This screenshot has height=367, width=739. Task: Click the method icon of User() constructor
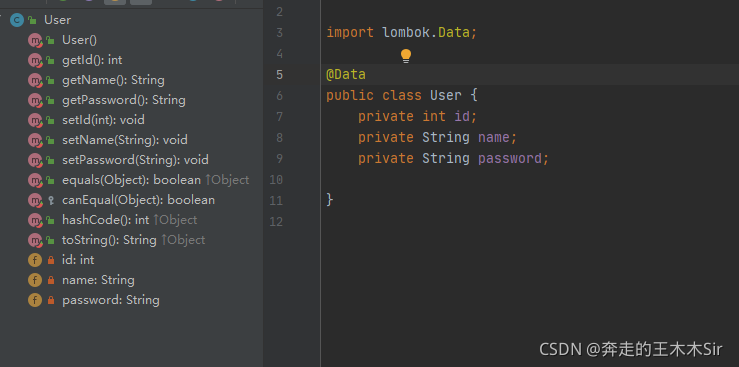pos(35,40)
